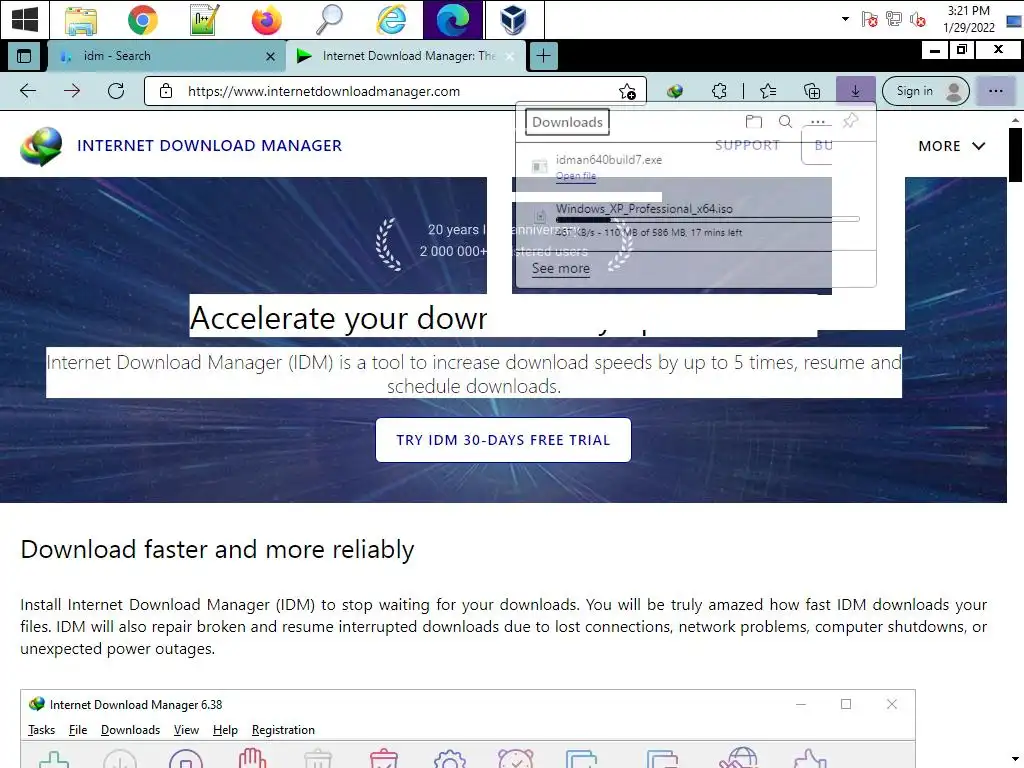Switch to the Internet Download Manager tab
Image resolution: width=1024 pixels, height=768 pixels.
(405, 56)
